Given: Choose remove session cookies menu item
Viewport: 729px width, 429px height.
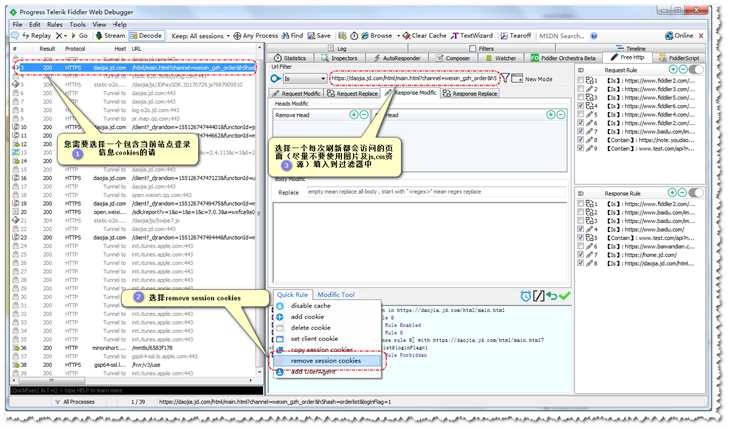Looking at the screenshot, I should point(326,361).
